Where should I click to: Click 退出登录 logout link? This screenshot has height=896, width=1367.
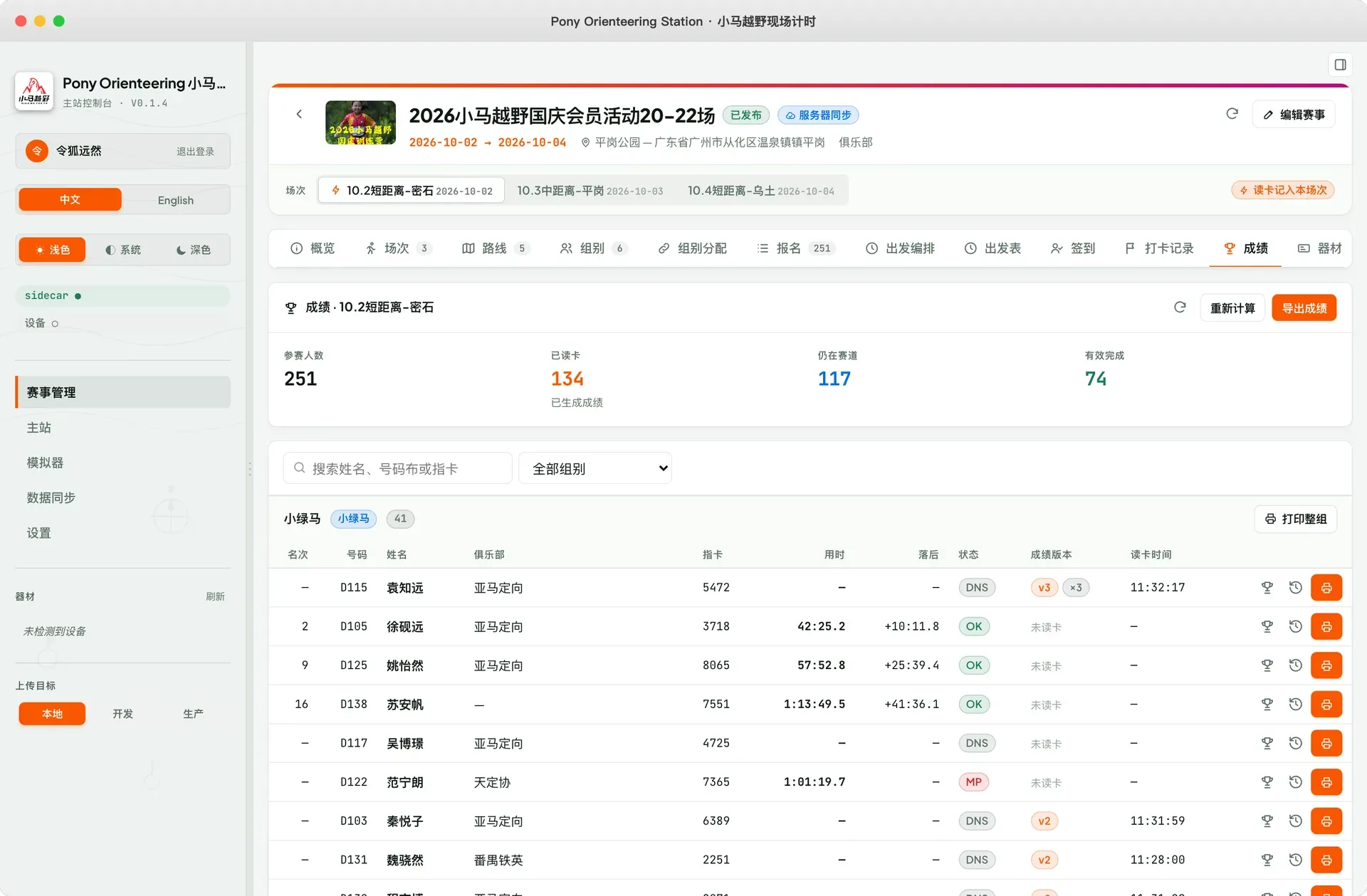[195, 152]
